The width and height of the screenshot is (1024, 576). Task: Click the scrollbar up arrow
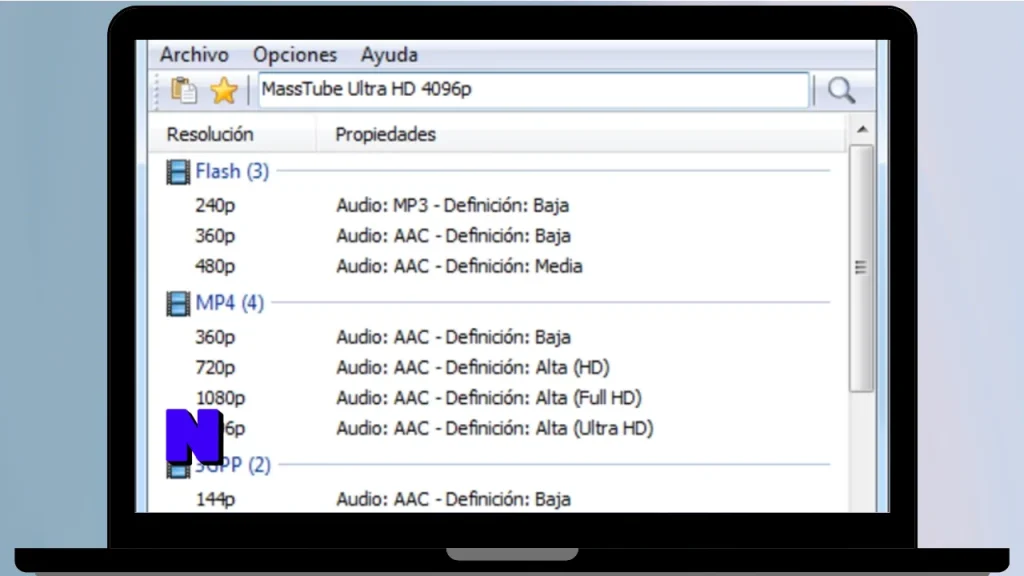862,129
